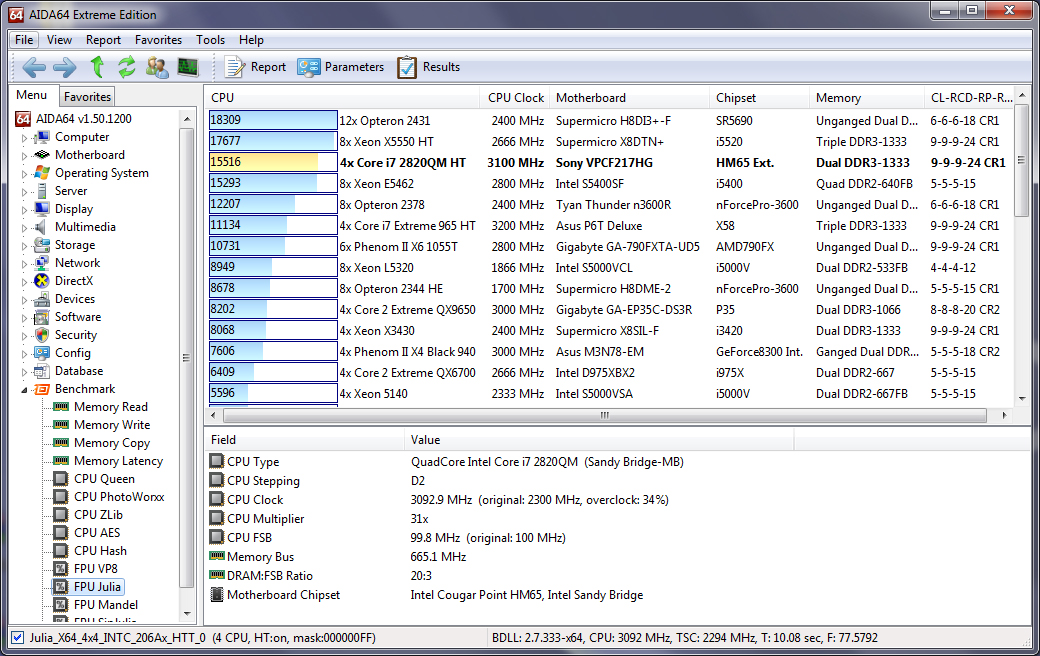Click the back navigation arrow icon
This screenshot has width=1040, height=656.
tap(33, 67)
